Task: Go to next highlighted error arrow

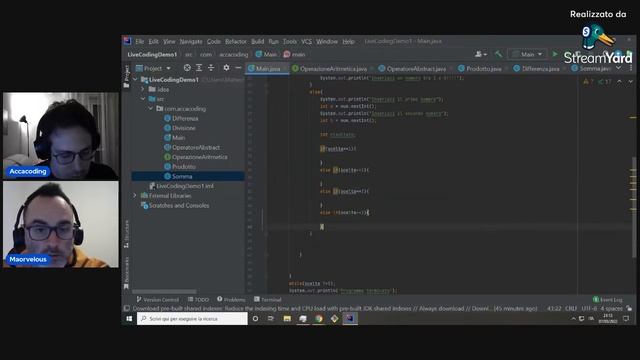Action: coord(631,82)
